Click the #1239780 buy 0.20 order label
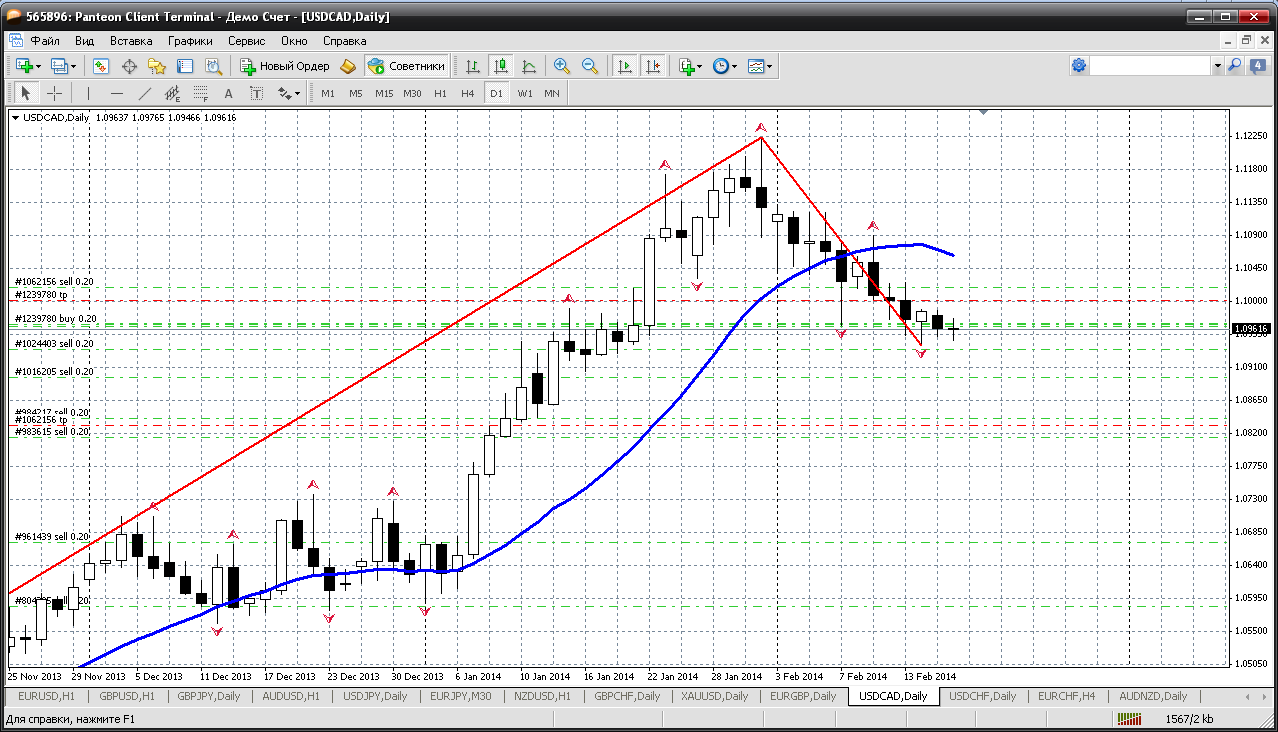This screenshot has width=1278, height=732. click(56, 319)
